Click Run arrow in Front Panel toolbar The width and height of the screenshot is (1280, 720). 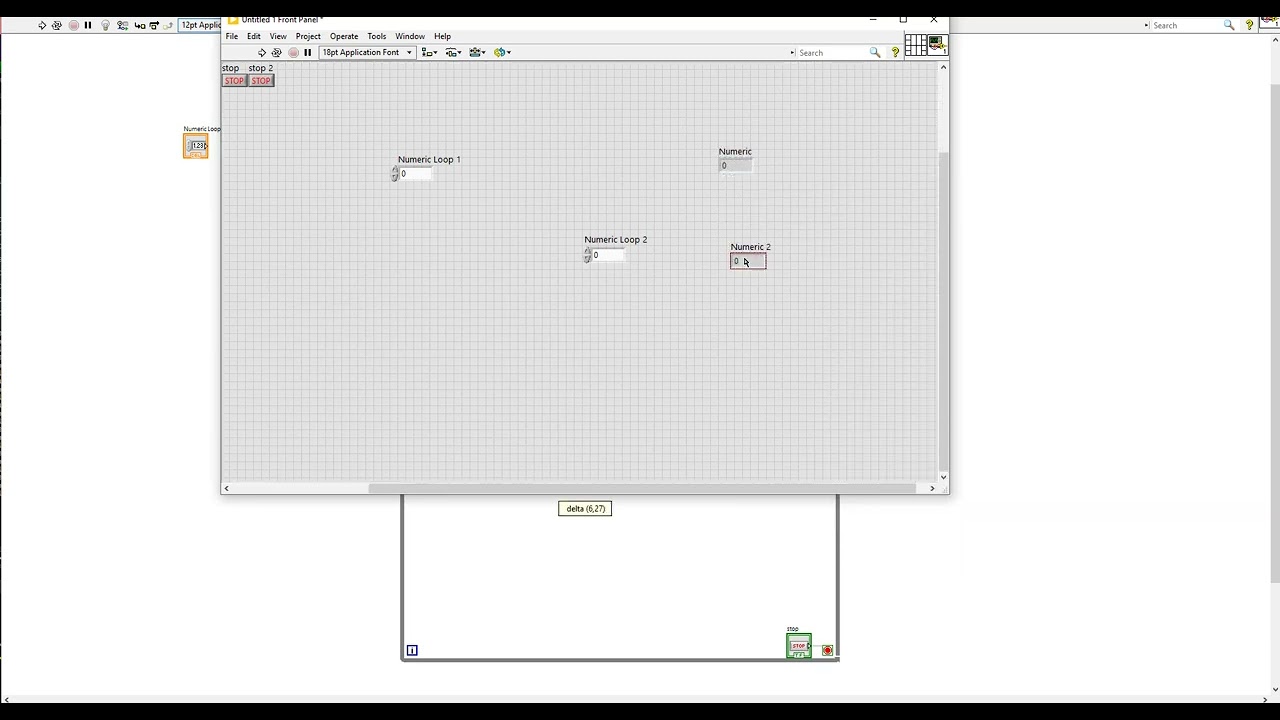[262, 52]
